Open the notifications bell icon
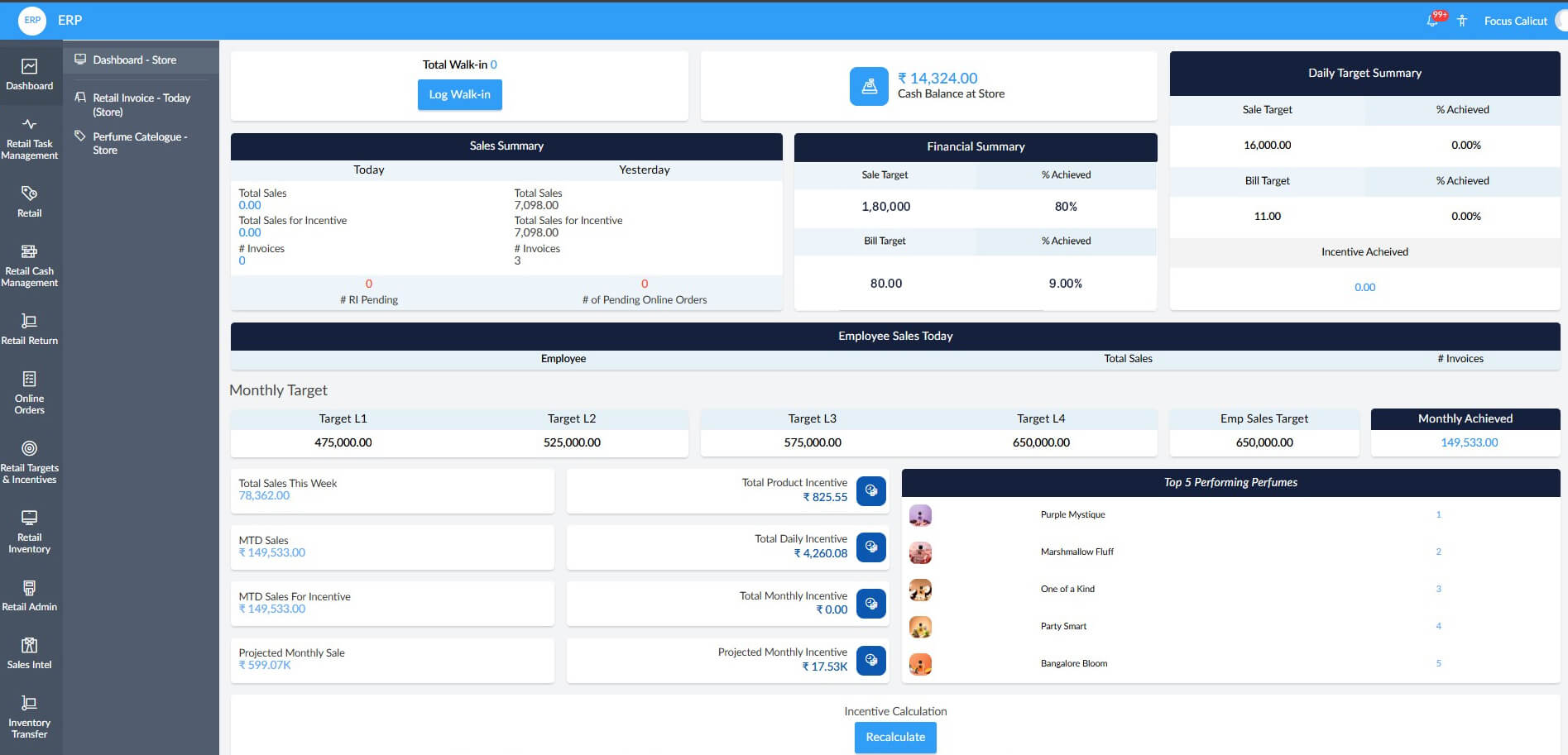Image resolution: width=1568 pixels, height=755 pixels. coord(1433,21)
